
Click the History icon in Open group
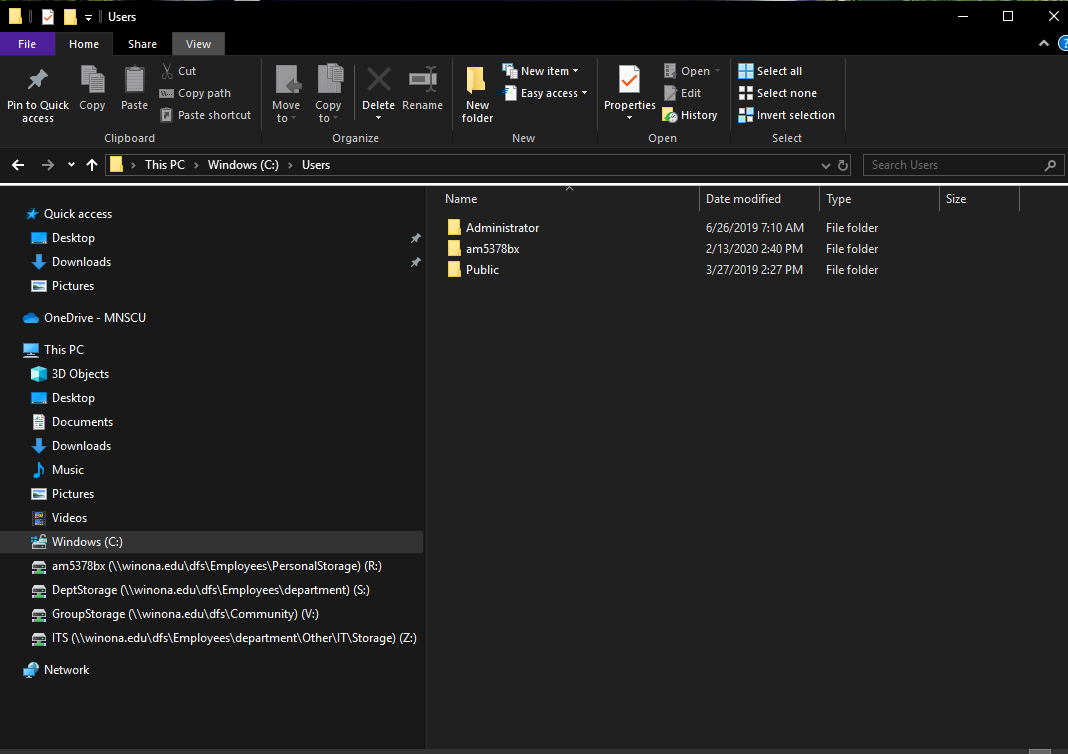click(x=670, y=115)
